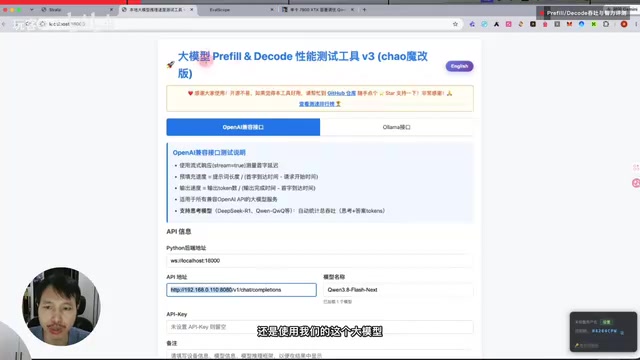The image size is (640, 360).
Task: Click the blue circle extension icon
Action: click(581, 24)
